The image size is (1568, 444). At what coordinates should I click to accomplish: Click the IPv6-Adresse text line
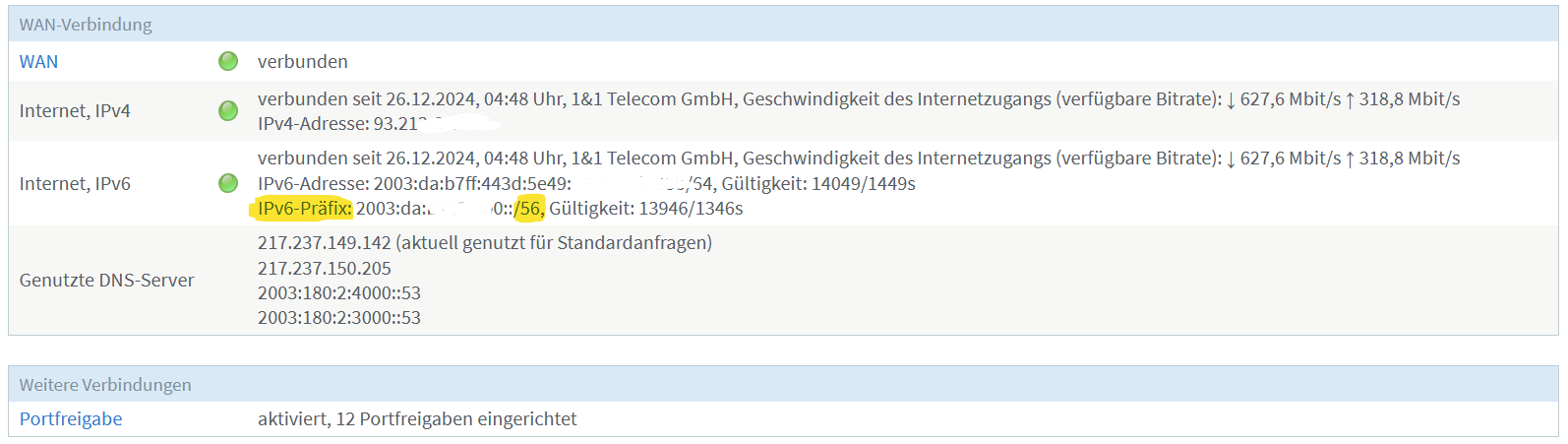[x=413, y=183]
